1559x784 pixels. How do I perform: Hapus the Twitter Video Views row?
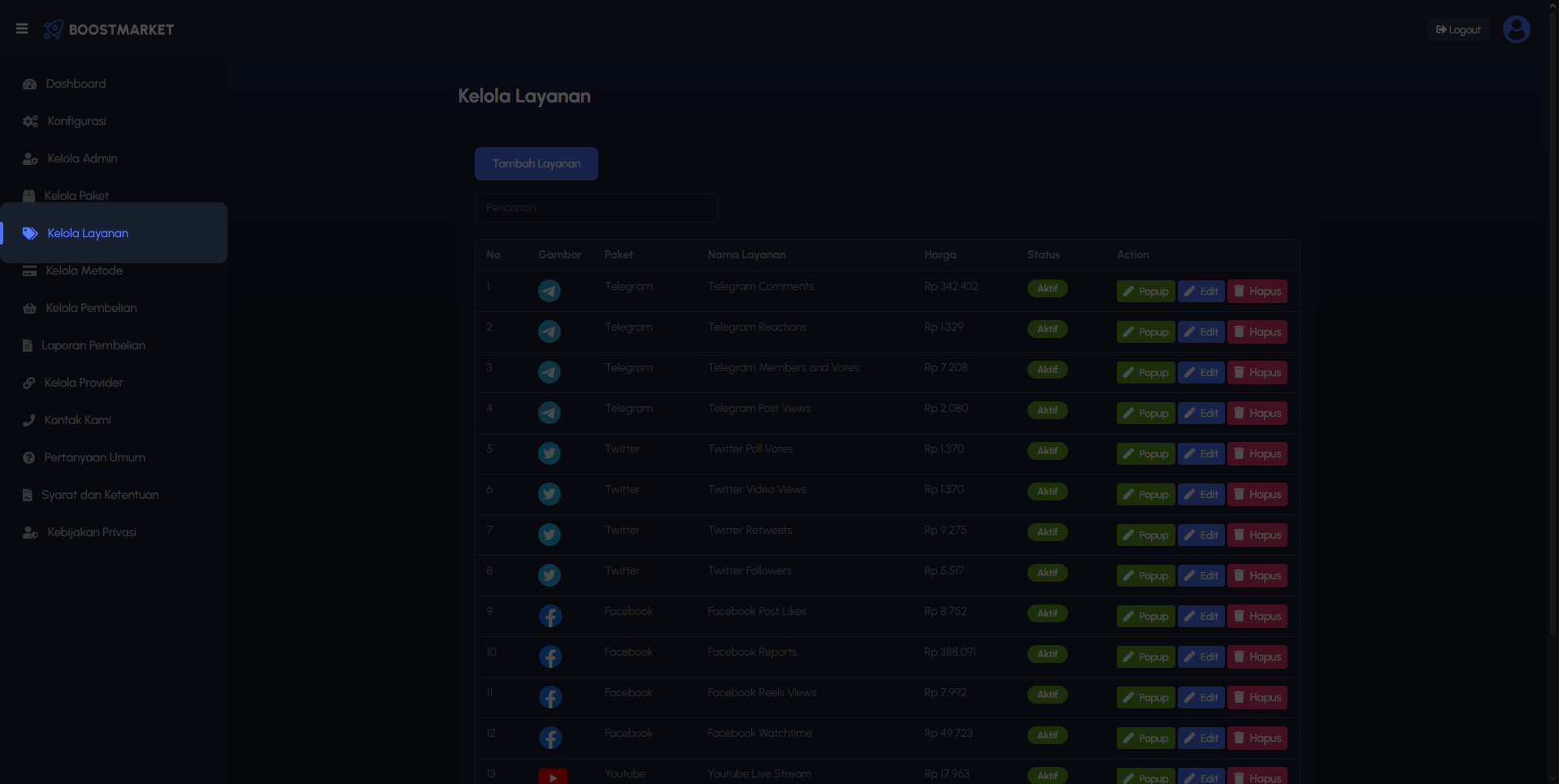tap(1257, 494)
